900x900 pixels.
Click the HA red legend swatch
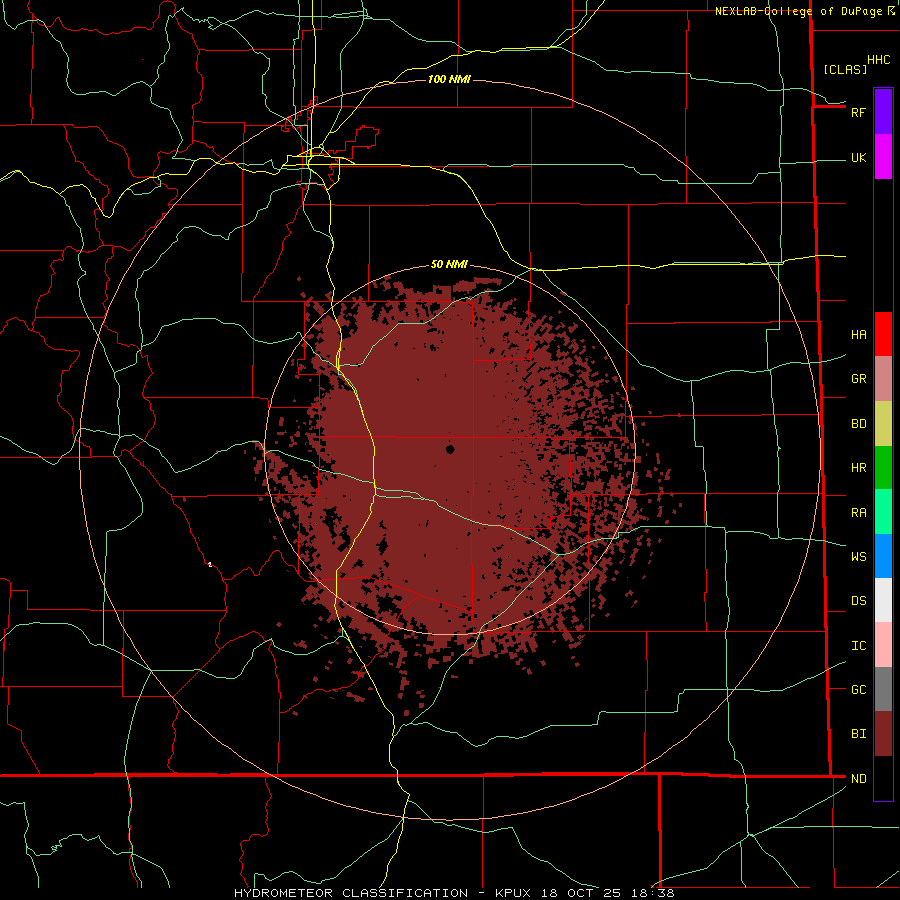point(883,334)
